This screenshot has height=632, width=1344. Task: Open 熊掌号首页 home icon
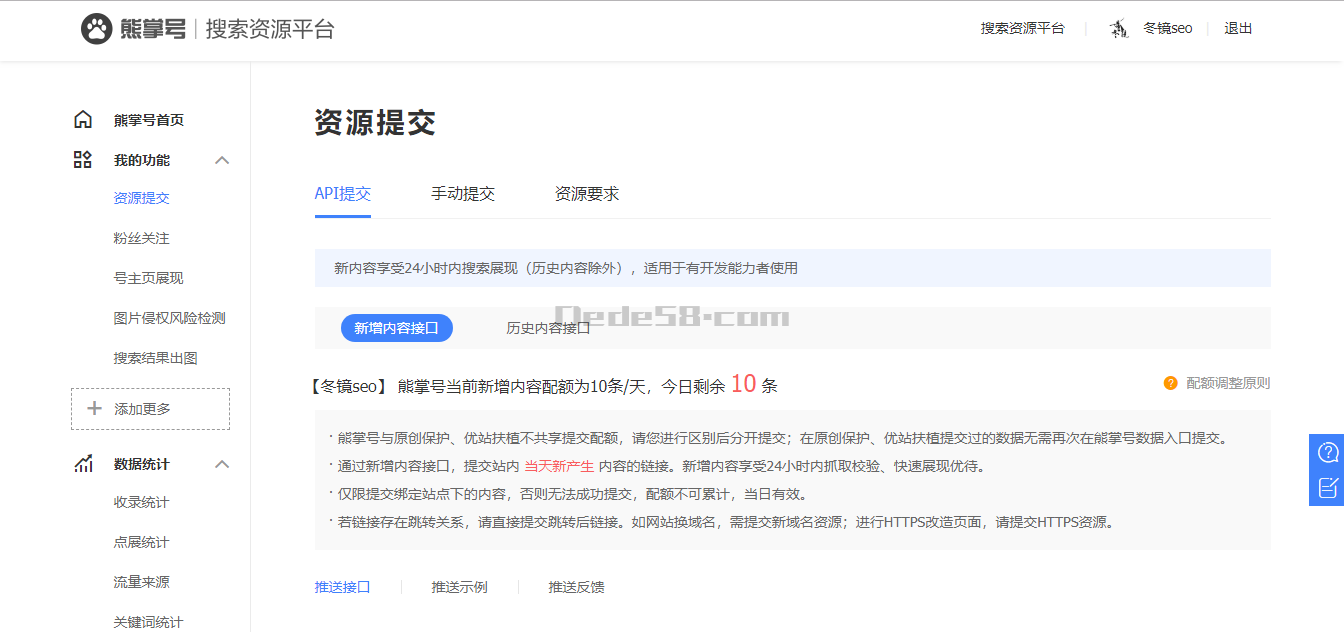pos(83,120)
